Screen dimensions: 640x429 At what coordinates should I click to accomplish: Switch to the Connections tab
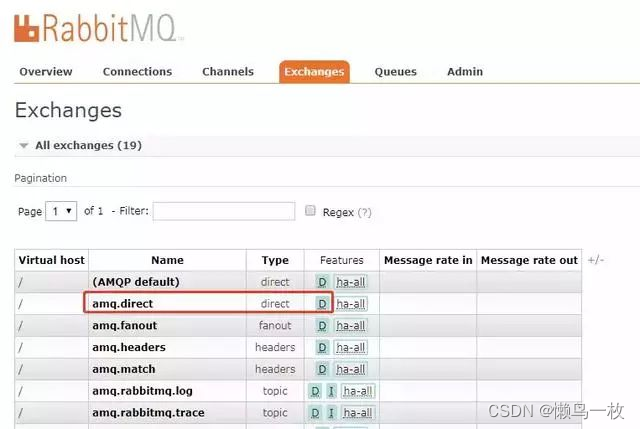pyautogui.click(x=137, y=72)
